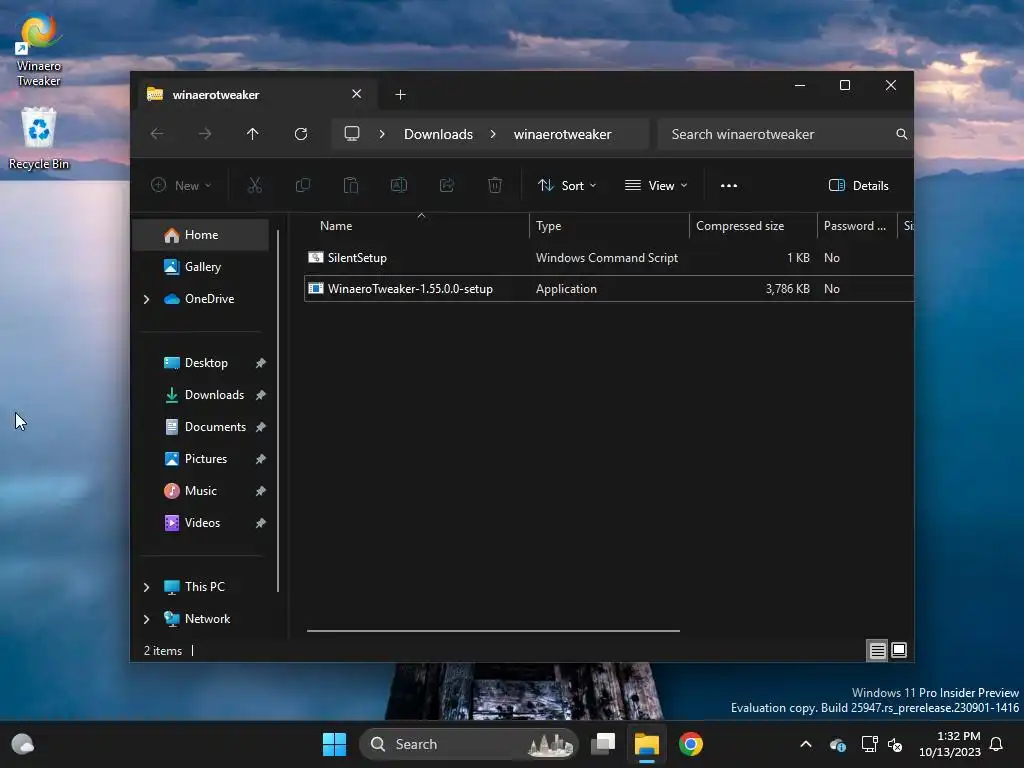1024x768 pixels.
Task: Open the See more ellipsis menu
Action: (x=729, y=185)
